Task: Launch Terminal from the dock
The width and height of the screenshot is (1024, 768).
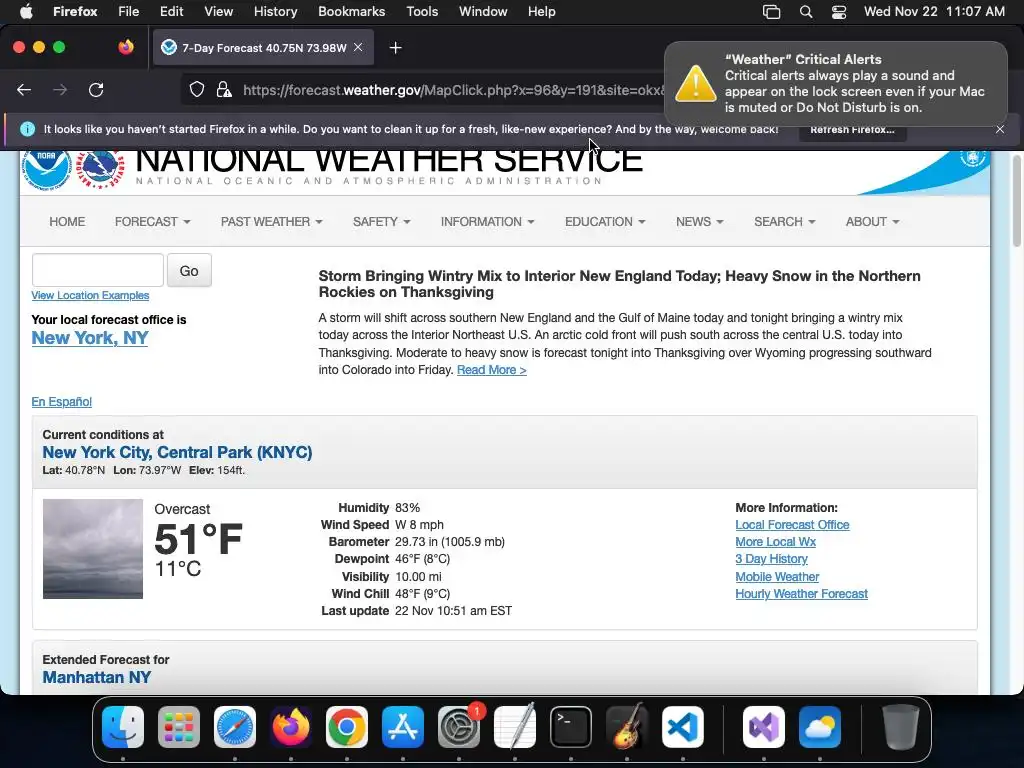Action: 571,727
